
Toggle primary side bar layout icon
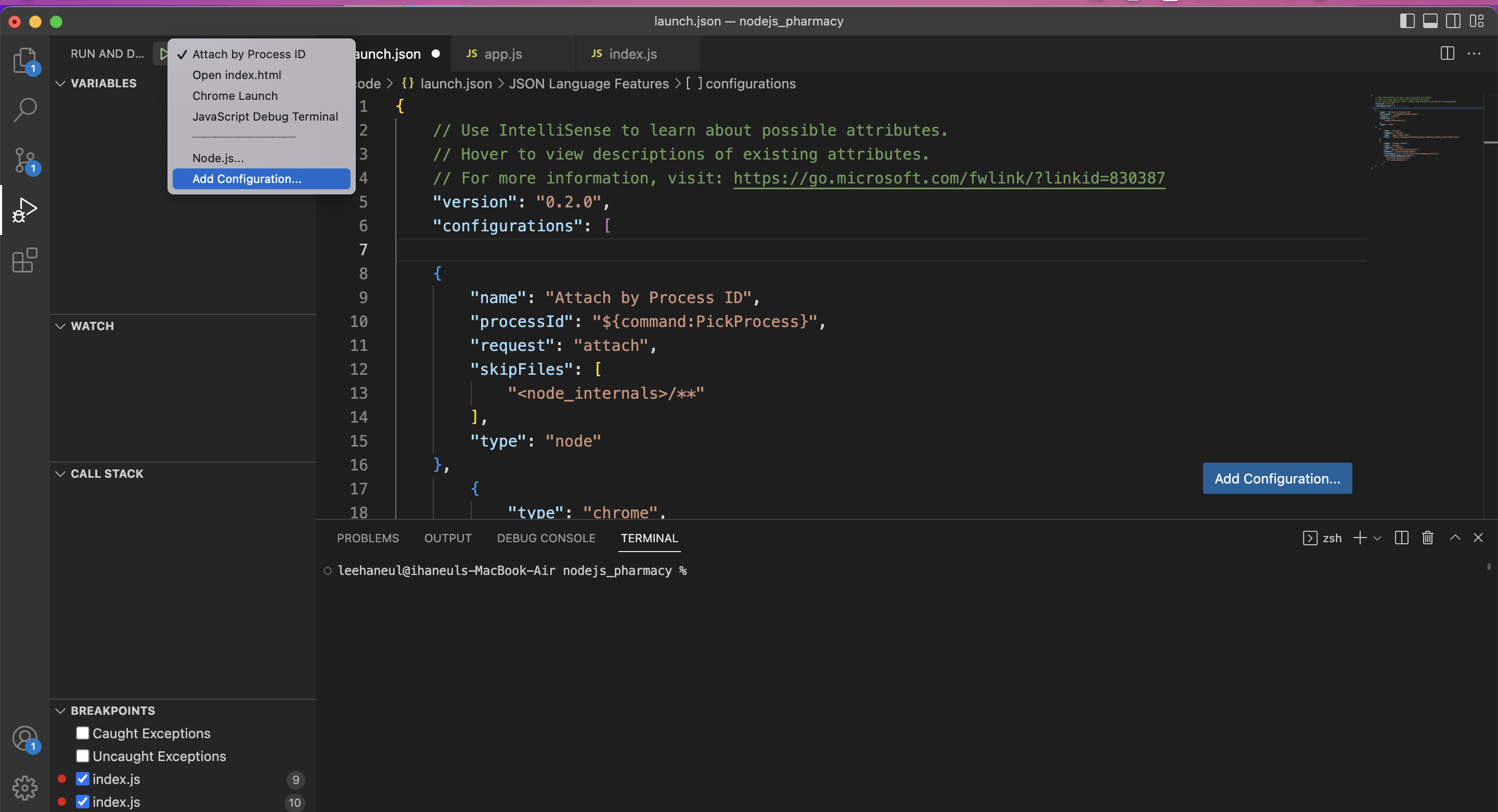[x=1407, y=21]
